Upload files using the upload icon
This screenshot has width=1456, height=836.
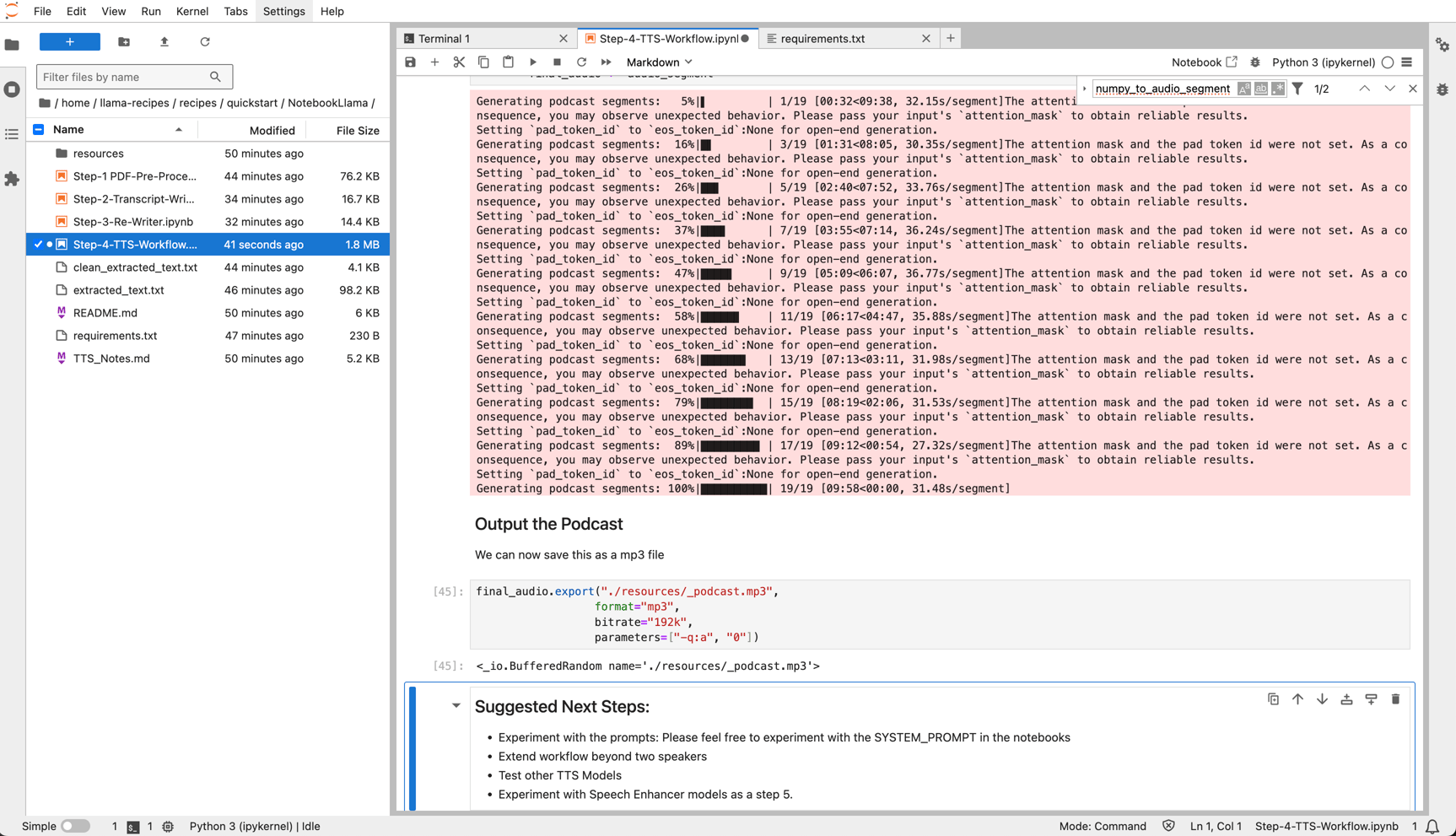pos(164,41)
